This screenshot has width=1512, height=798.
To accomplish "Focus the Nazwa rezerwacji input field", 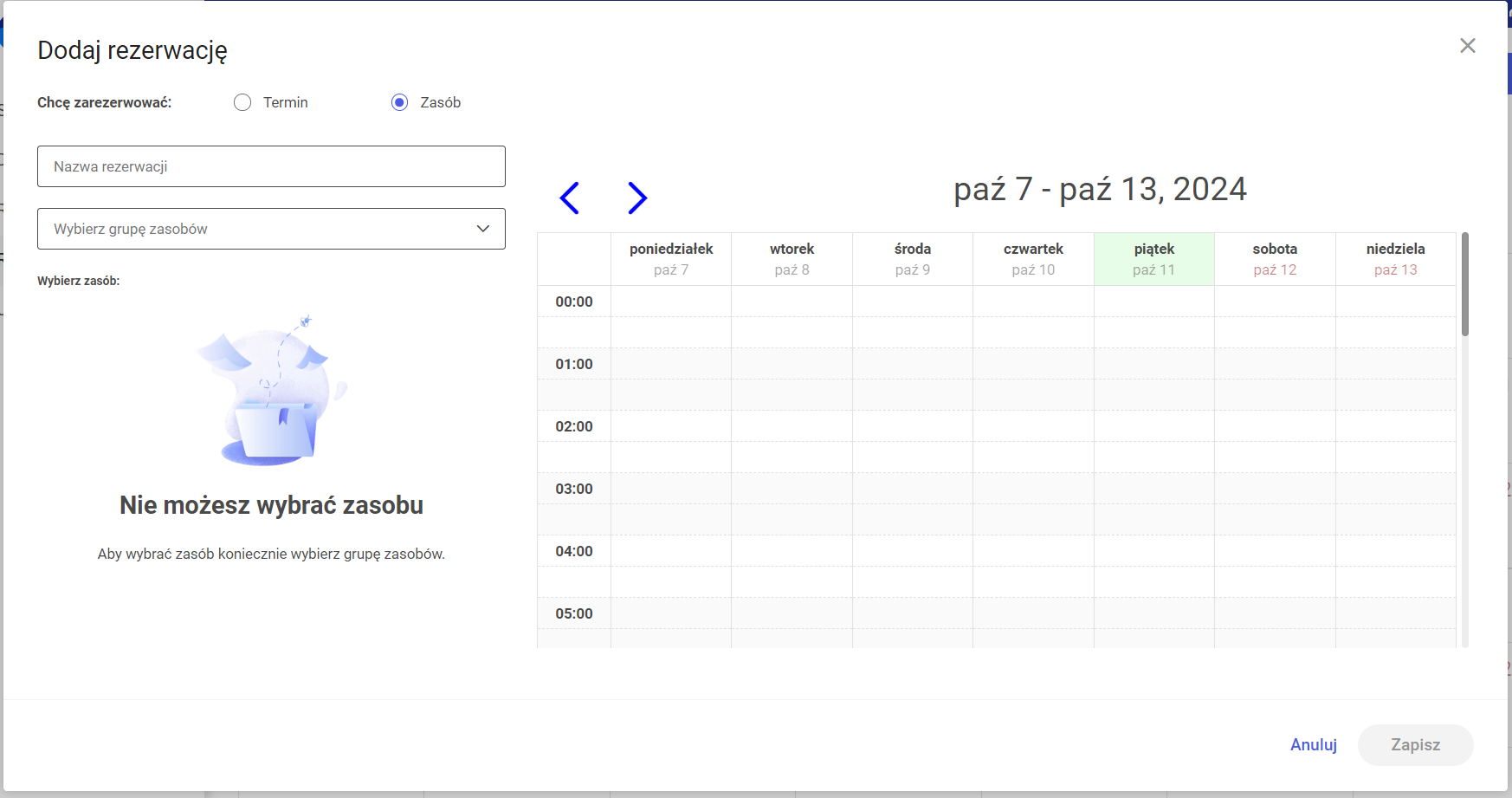I will click(x=271, y=166).
